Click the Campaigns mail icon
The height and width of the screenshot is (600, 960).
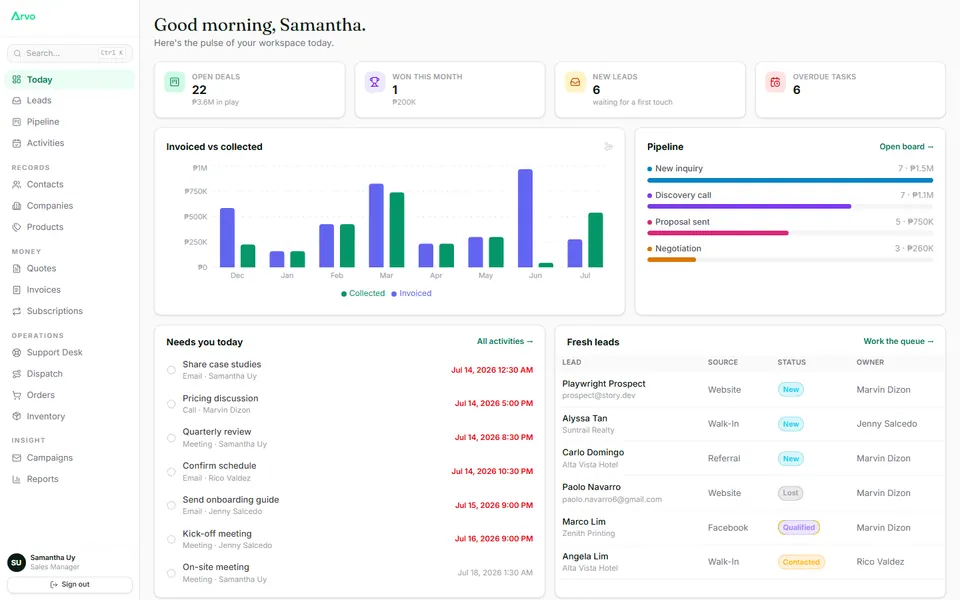(17, 458)
